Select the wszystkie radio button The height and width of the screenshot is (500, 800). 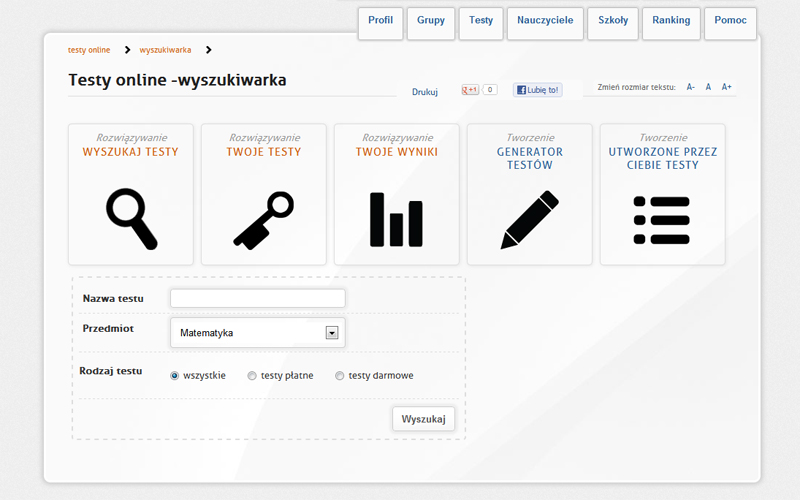coord(174,376)
